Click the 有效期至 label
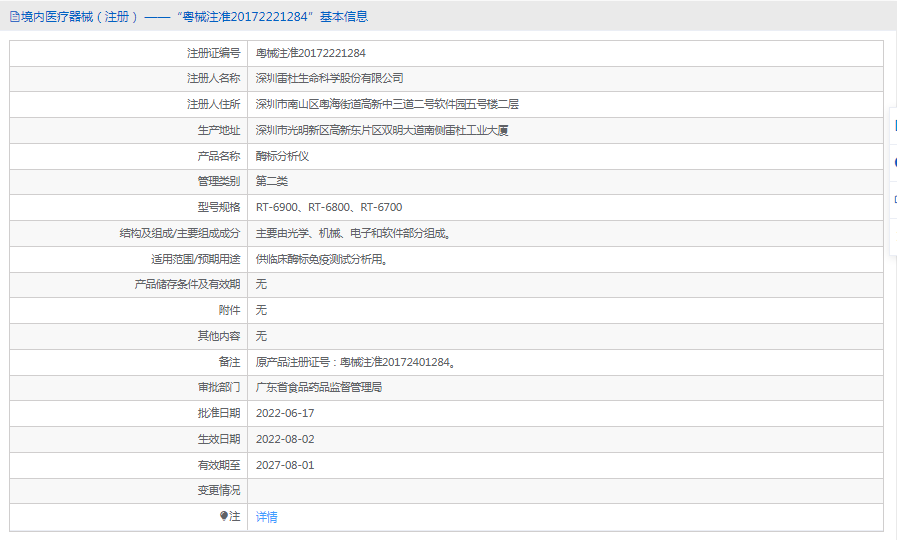Screen dimensions: 897x540 point(219,465)
